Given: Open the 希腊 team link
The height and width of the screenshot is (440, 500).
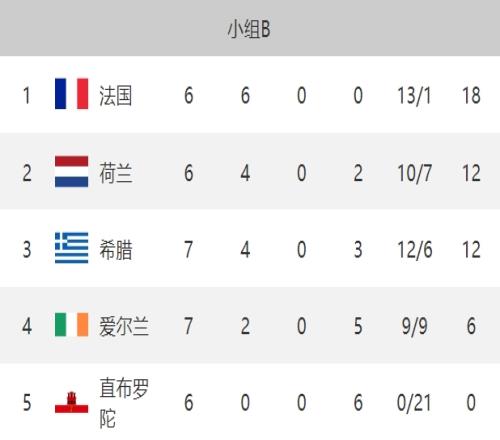Looking at the screenshot, I should tap(116, 249).
